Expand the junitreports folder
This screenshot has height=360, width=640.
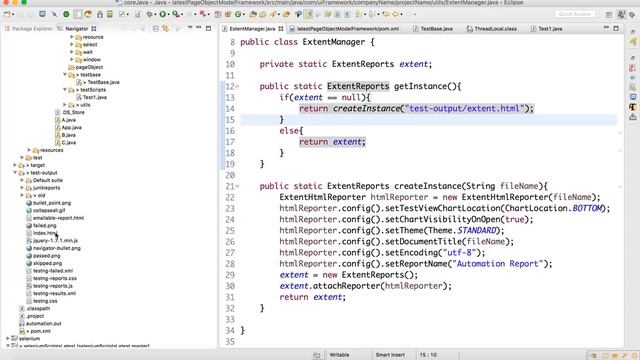[x=22, y=188]
